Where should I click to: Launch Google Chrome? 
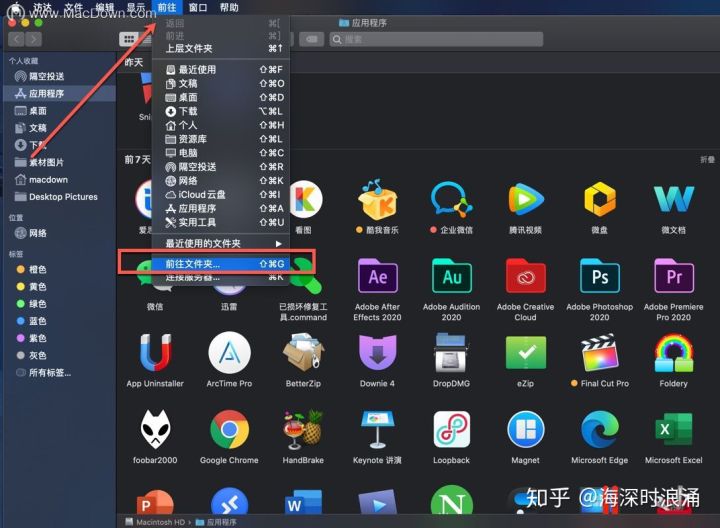[x=229, y=429]
